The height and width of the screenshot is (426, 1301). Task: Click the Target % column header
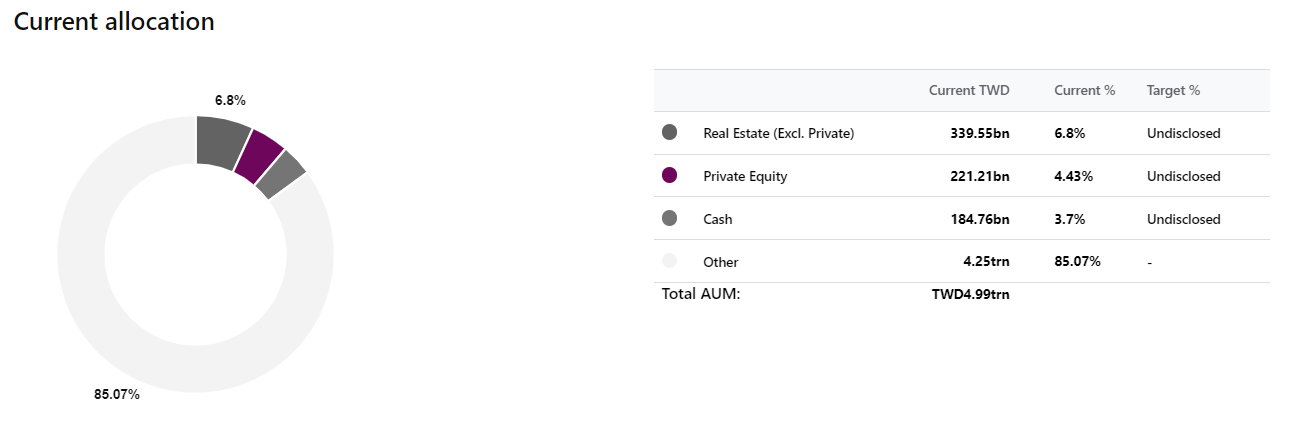click(1173, 90)
